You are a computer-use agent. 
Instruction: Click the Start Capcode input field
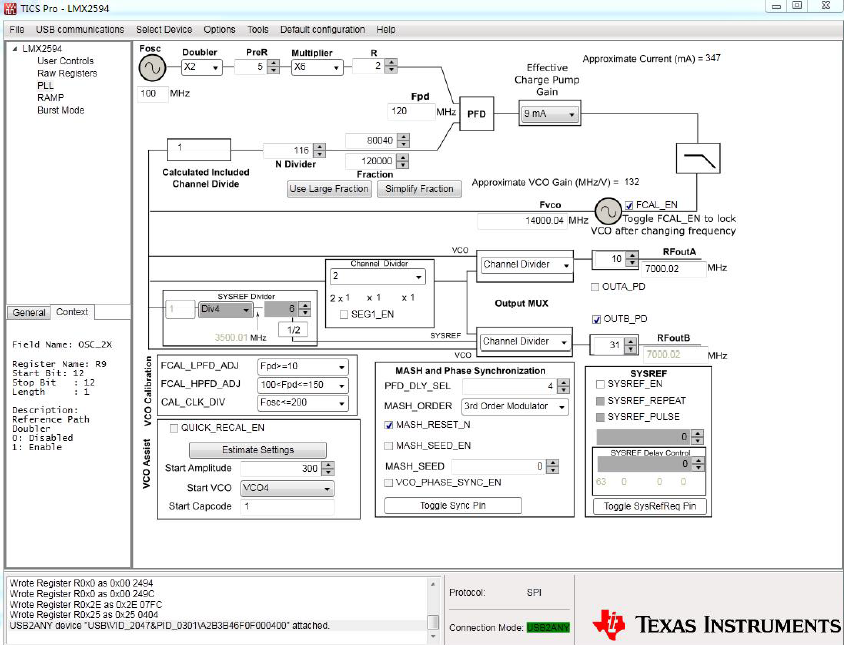pyautogui.click(x=287, y=506)
